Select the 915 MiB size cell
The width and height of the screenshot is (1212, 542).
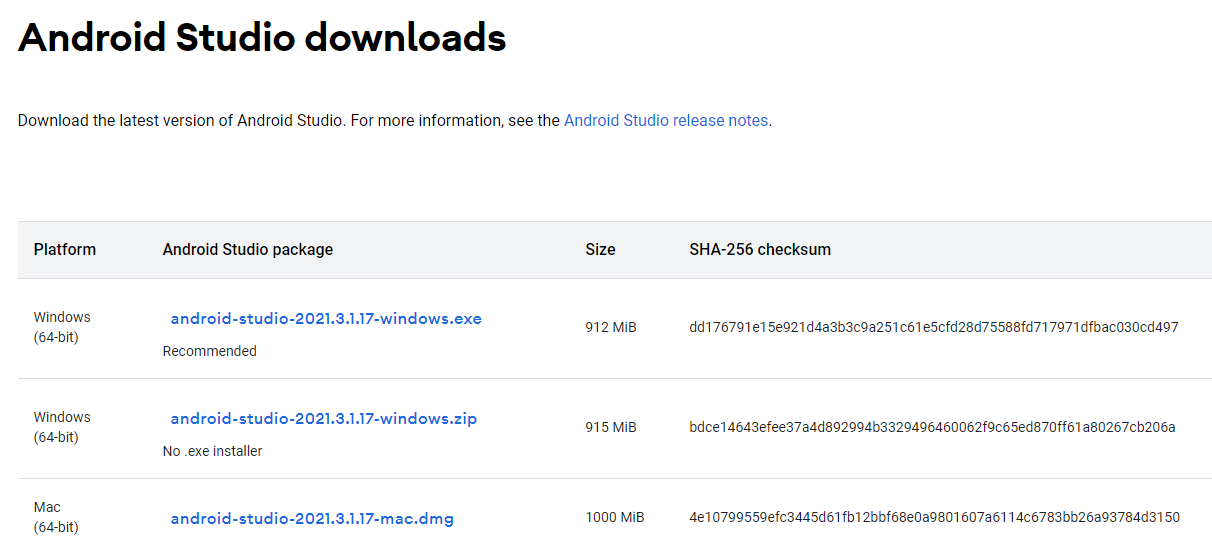[611, 427]
